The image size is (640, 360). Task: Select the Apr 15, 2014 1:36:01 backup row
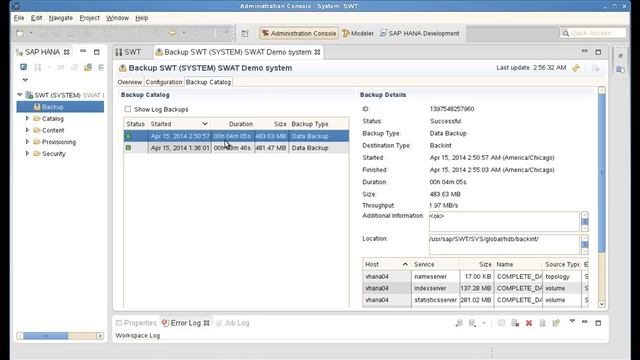click(236, 148)
